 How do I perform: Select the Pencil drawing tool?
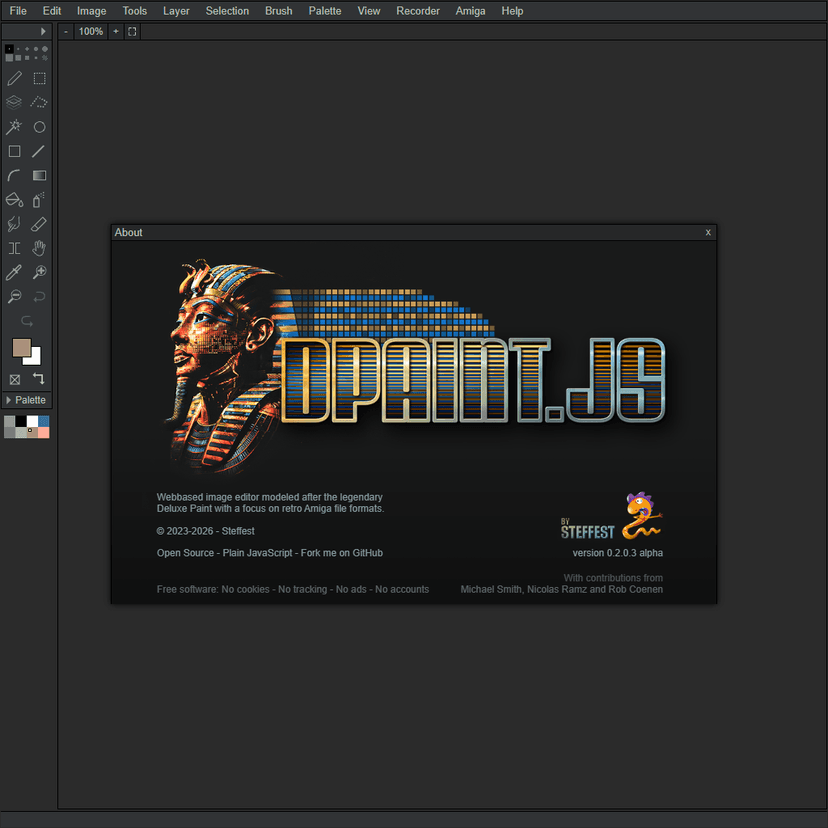pos(14,78)
